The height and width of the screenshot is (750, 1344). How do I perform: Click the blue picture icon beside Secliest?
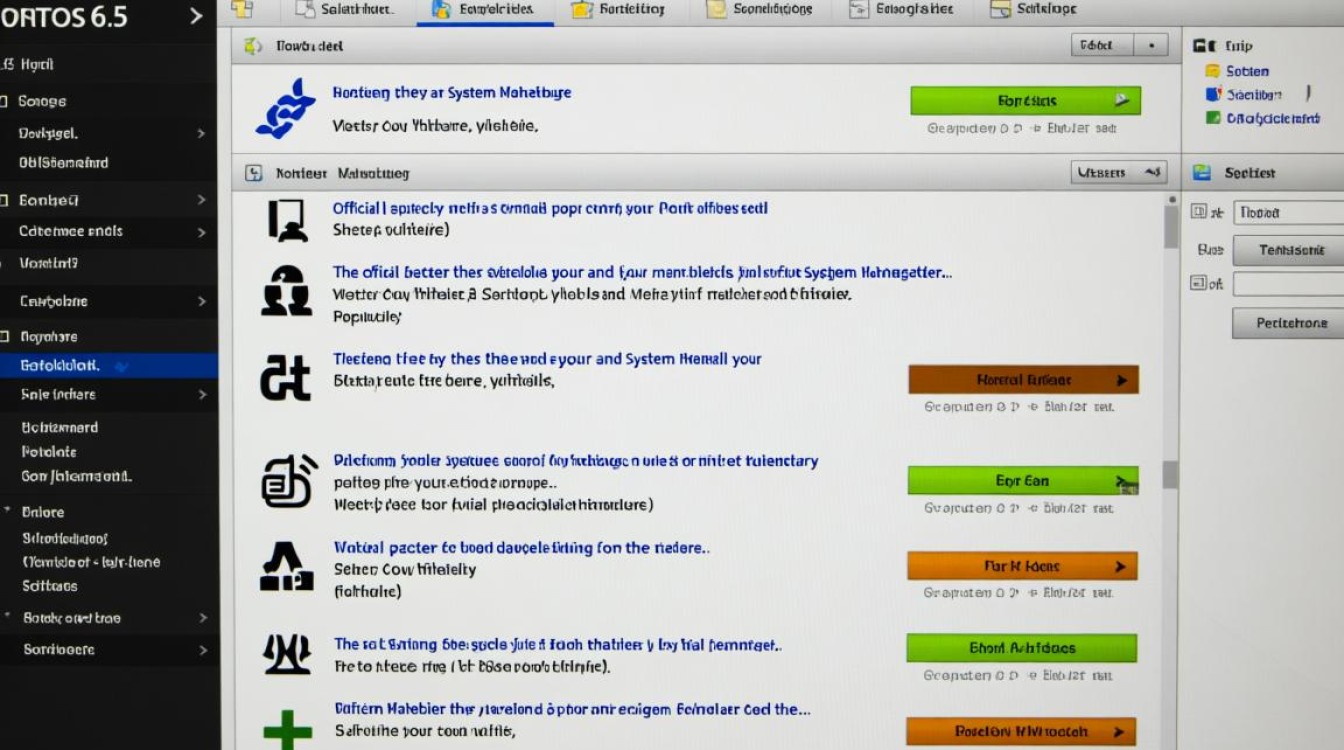tap(1202, 173)
